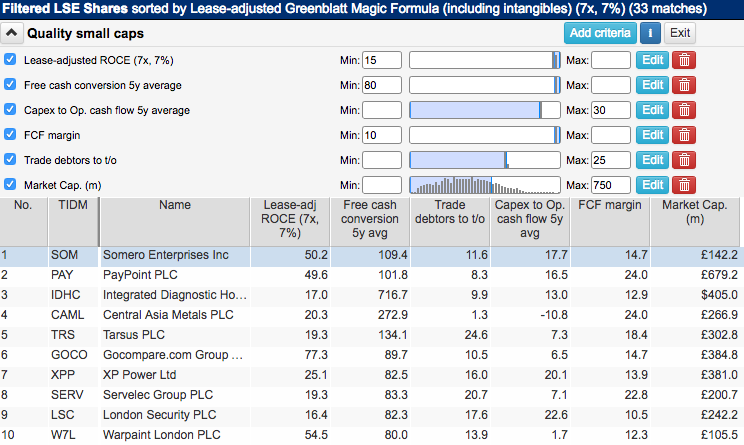
Task: Click the Capex to Op. cash flow range slider
Action: coord(484,110)
